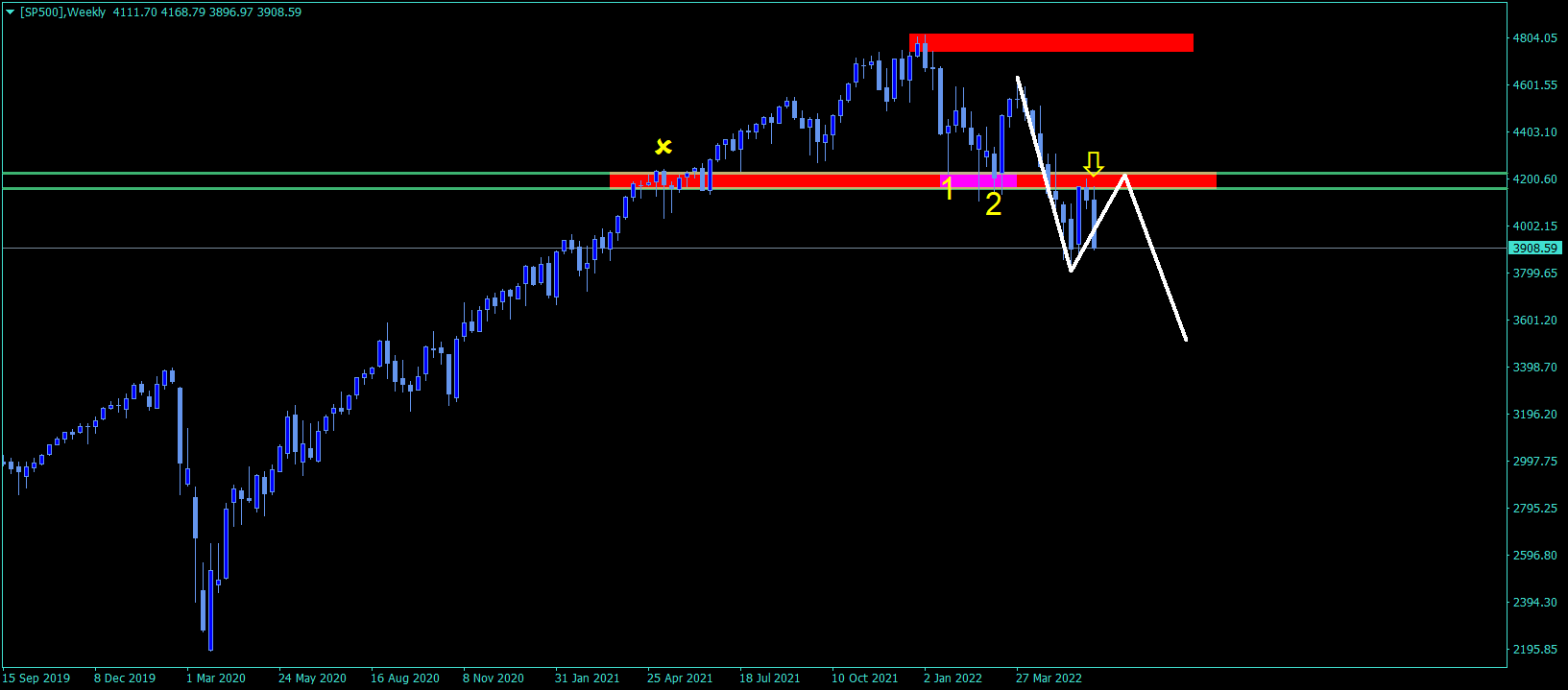Select the yellow X marker on the chart
This screenshot has width=1568, height=690.
(x=663, y=147)
